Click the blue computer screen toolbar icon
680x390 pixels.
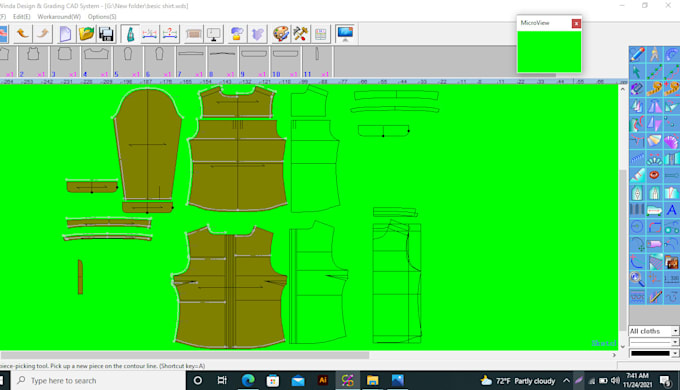point(345,34)
